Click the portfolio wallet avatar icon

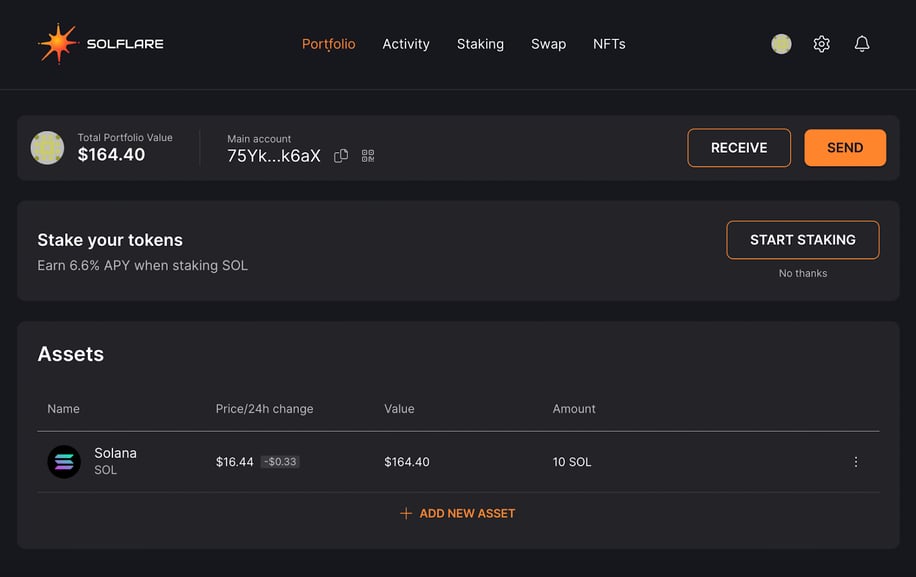coord(47,148)
